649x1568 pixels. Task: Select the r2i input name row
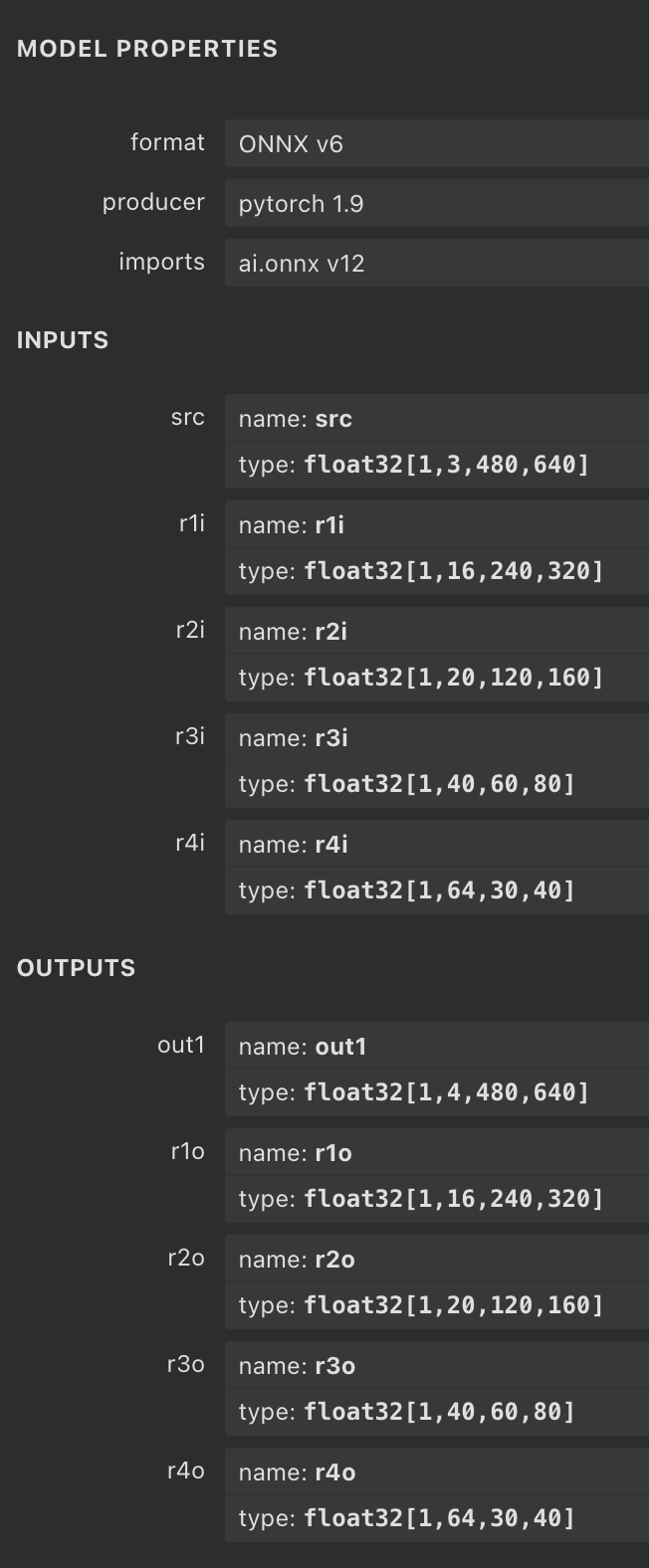click(x=437, y=631)
